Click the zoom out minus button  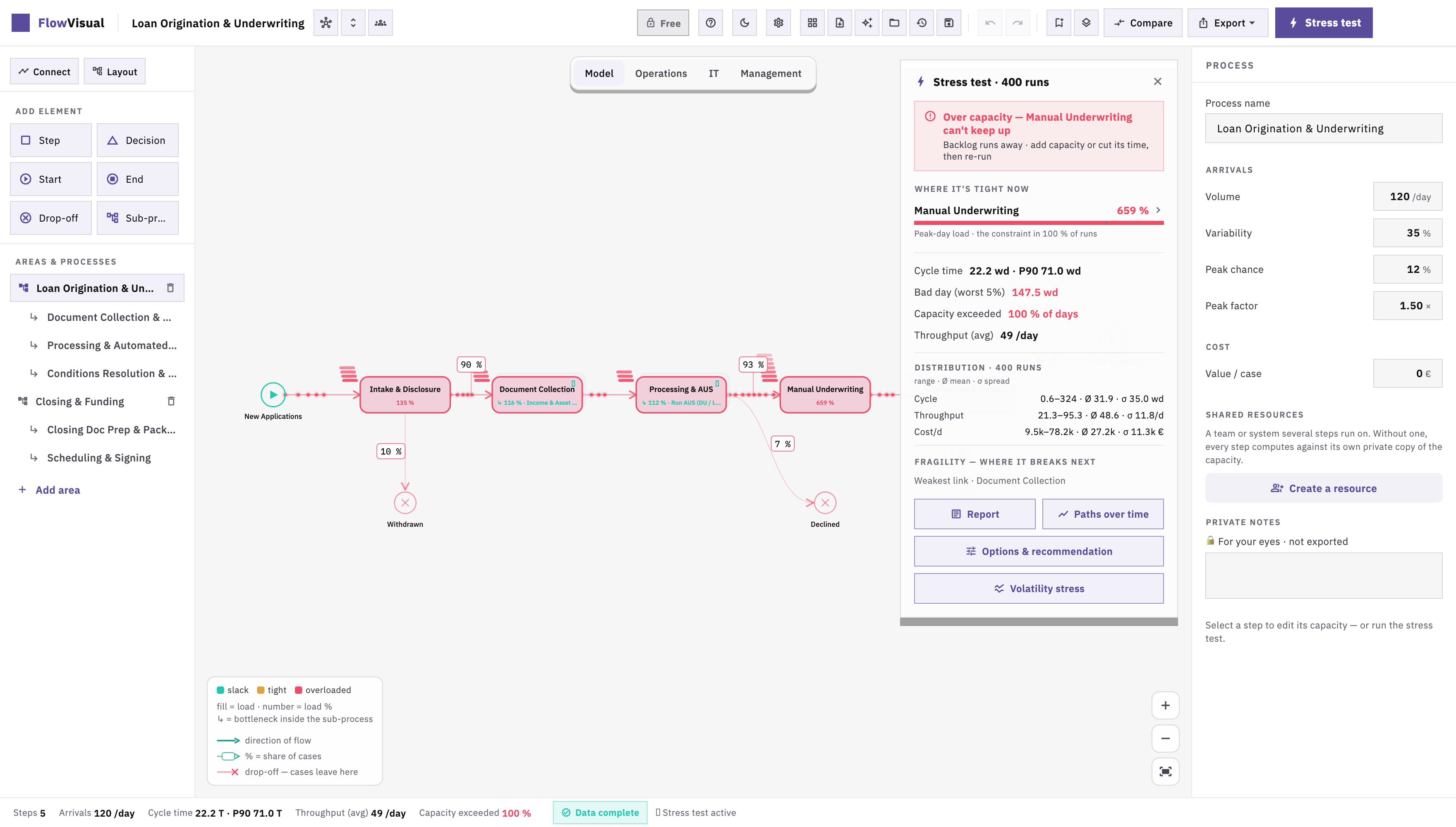(1165, 739)
